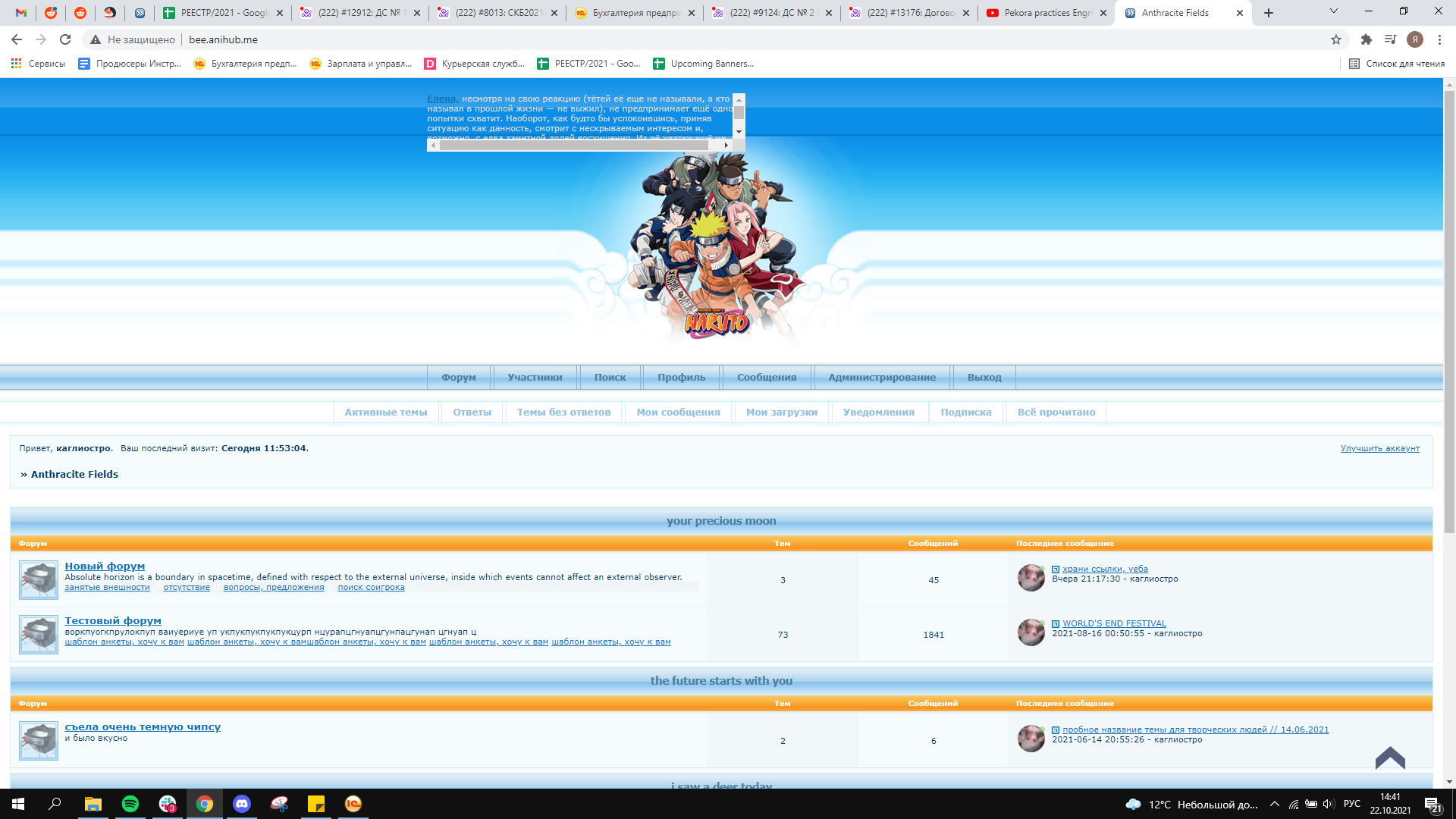Open the new tab plus button
This screenshot has width=1456, height=819.
pyautogui.click(x=1269, y=13)
